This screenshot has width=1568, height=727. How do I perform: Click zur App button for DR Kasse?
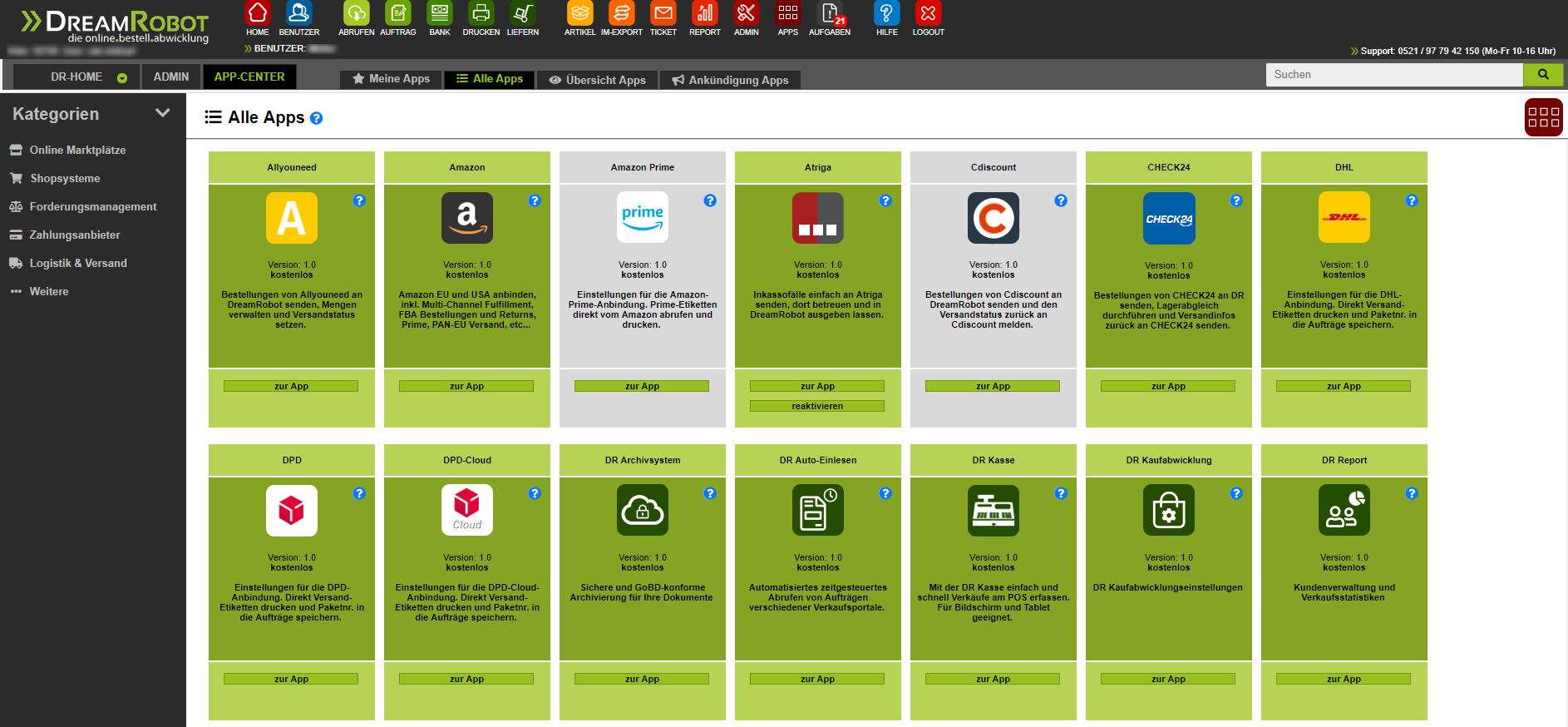click(993, 679)
